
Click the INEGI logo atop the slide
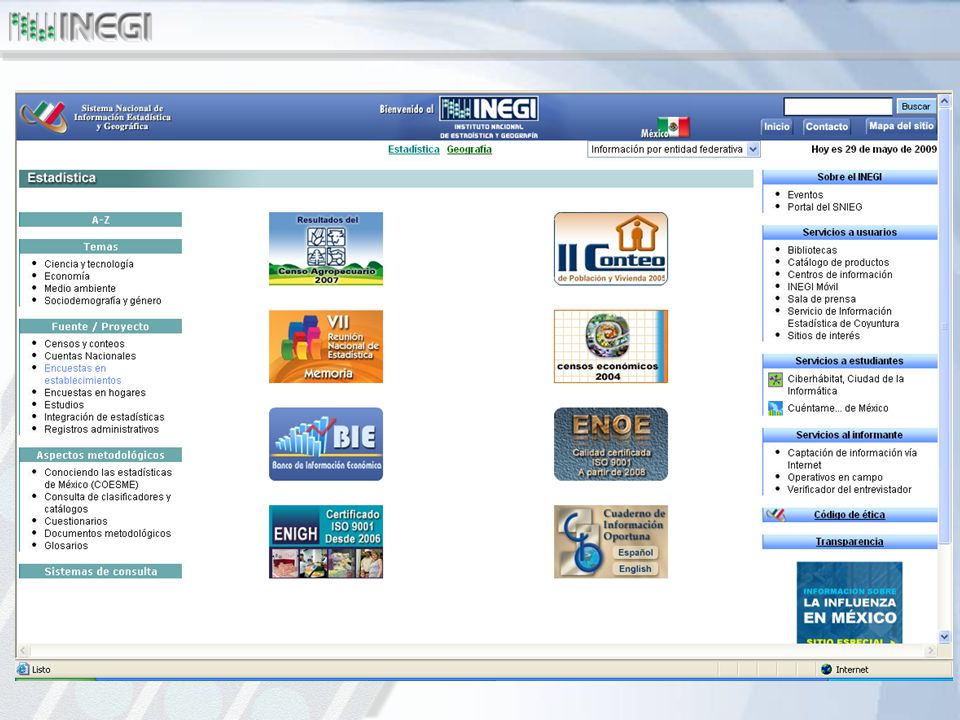coord(80,28)
